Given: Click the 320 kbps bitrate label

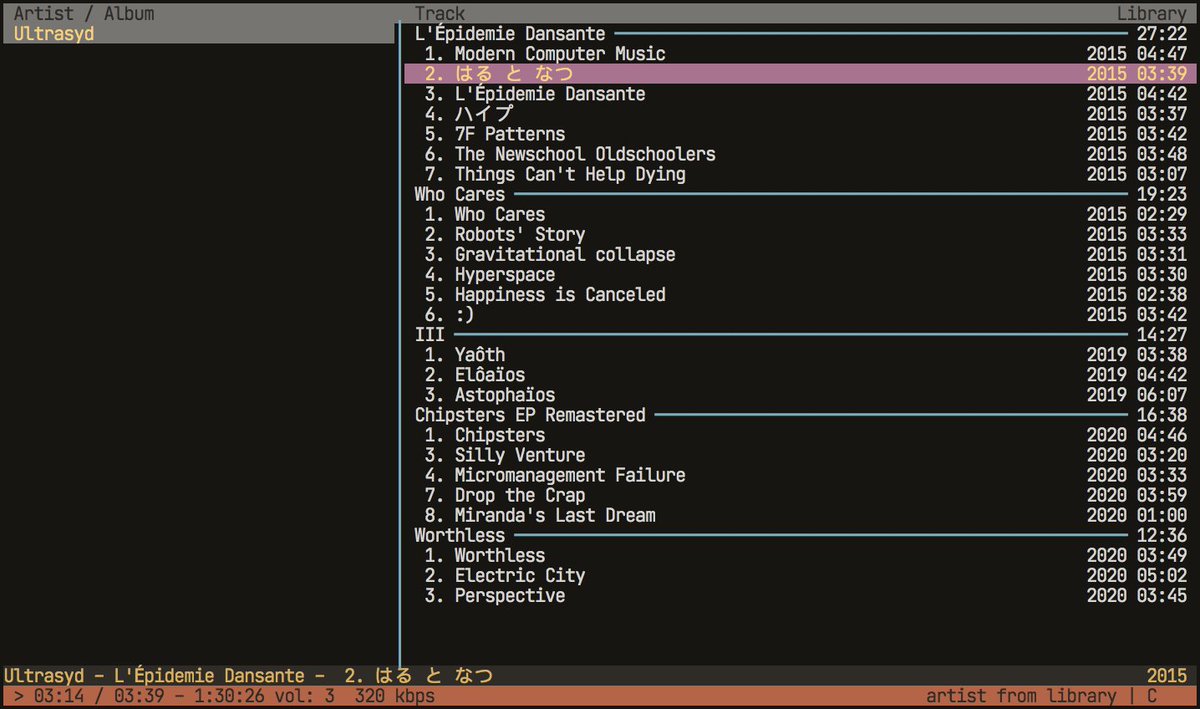Looking at the screenshot, I should tap(395, 696).
